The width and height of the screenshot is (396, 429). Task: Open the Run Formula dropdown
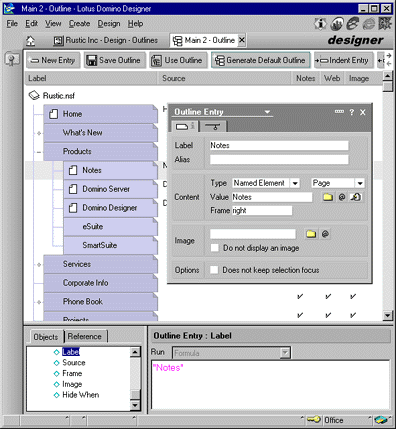(285, 353)
